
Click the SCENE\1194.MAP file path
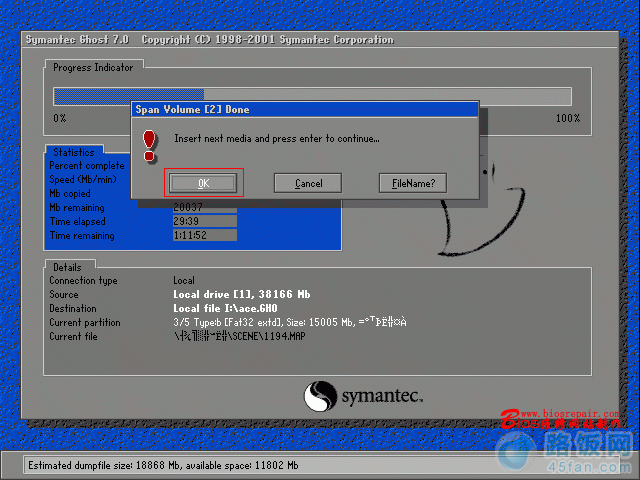click(x=239, y=336)
